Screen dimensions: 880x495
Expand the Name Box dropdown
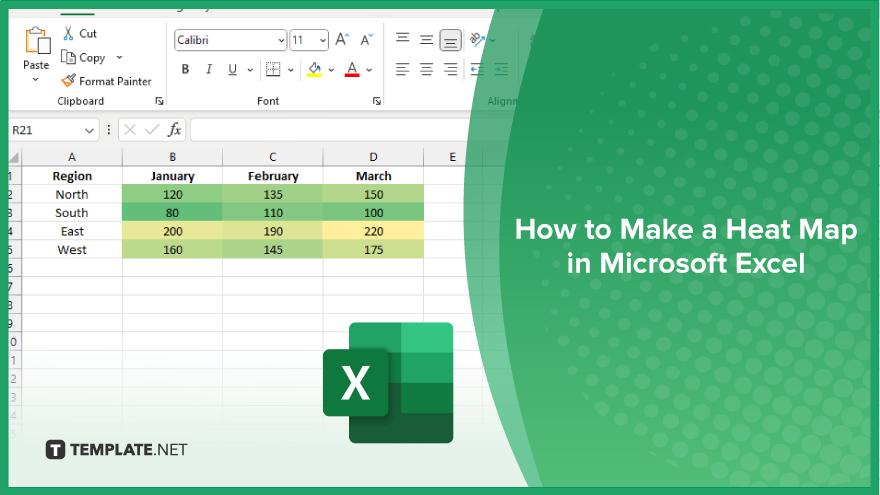[89, 130]
